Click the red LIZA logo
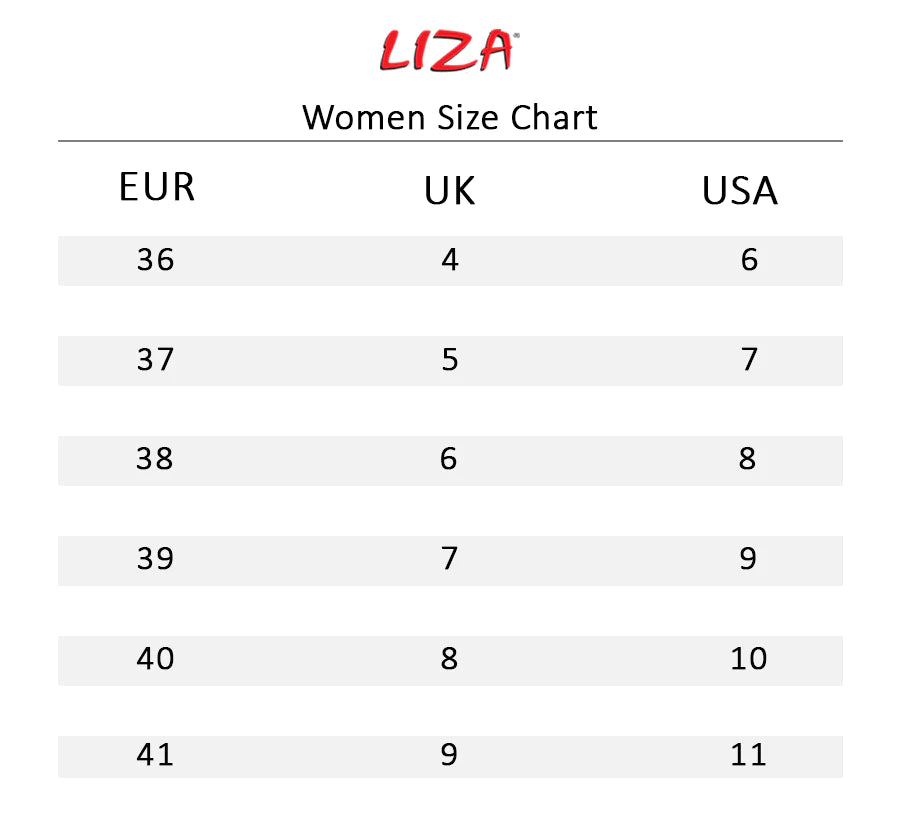 pyautogui.click(x=449, y=52)
